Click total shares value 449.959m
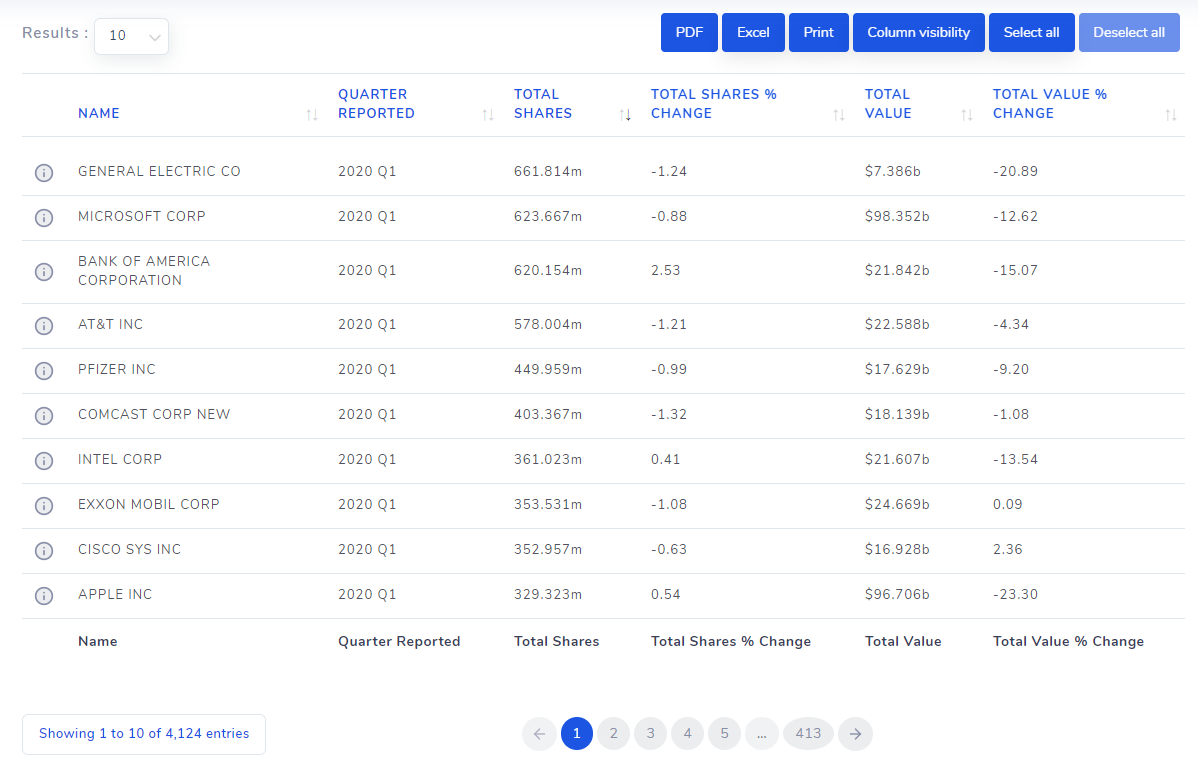Image resolution: width=1198 pixels, height=772 pixels. [548, 369]
